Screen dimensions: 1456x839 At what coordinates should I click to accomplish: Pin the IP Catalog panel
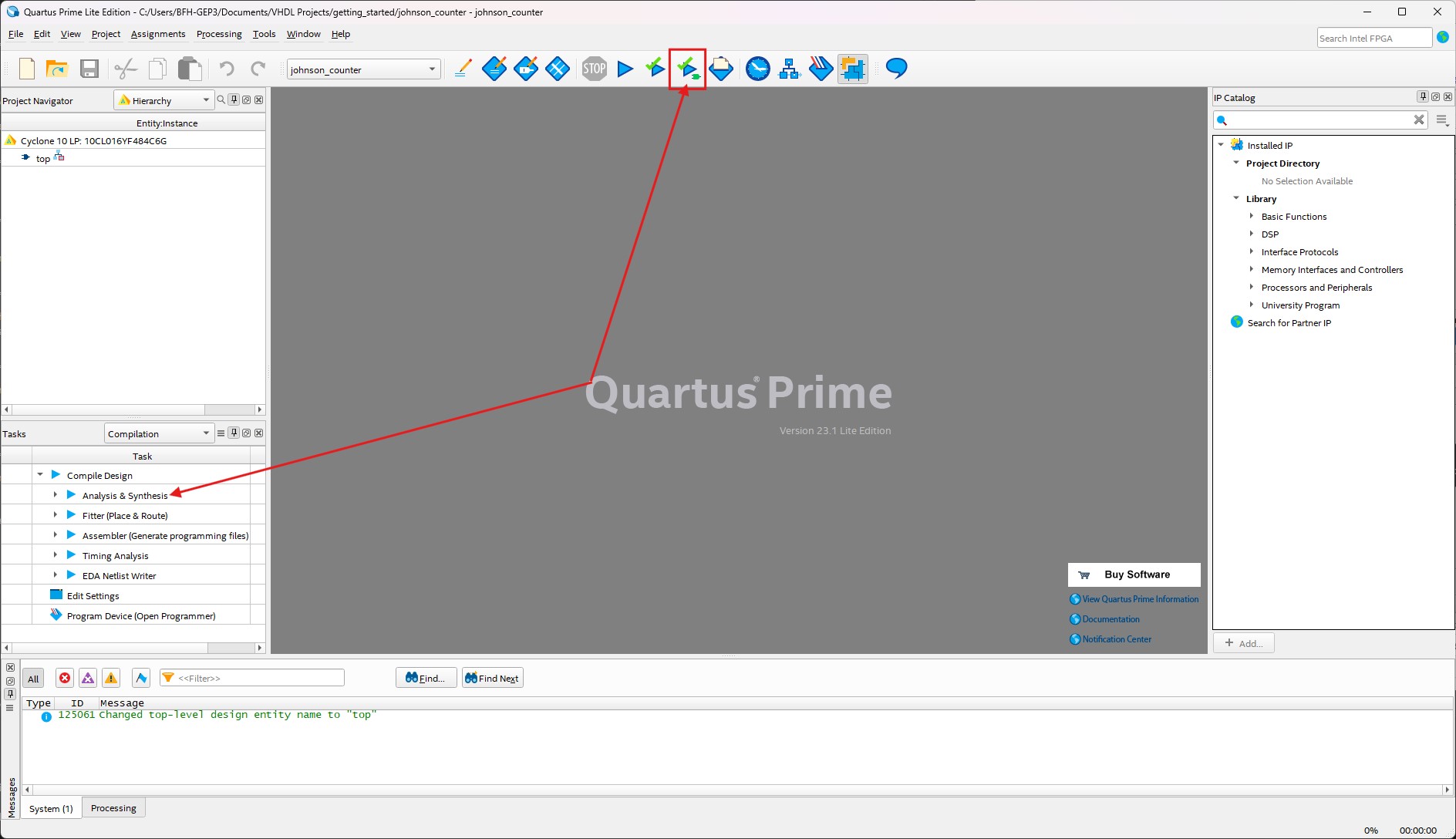[x=1423, y=96]
